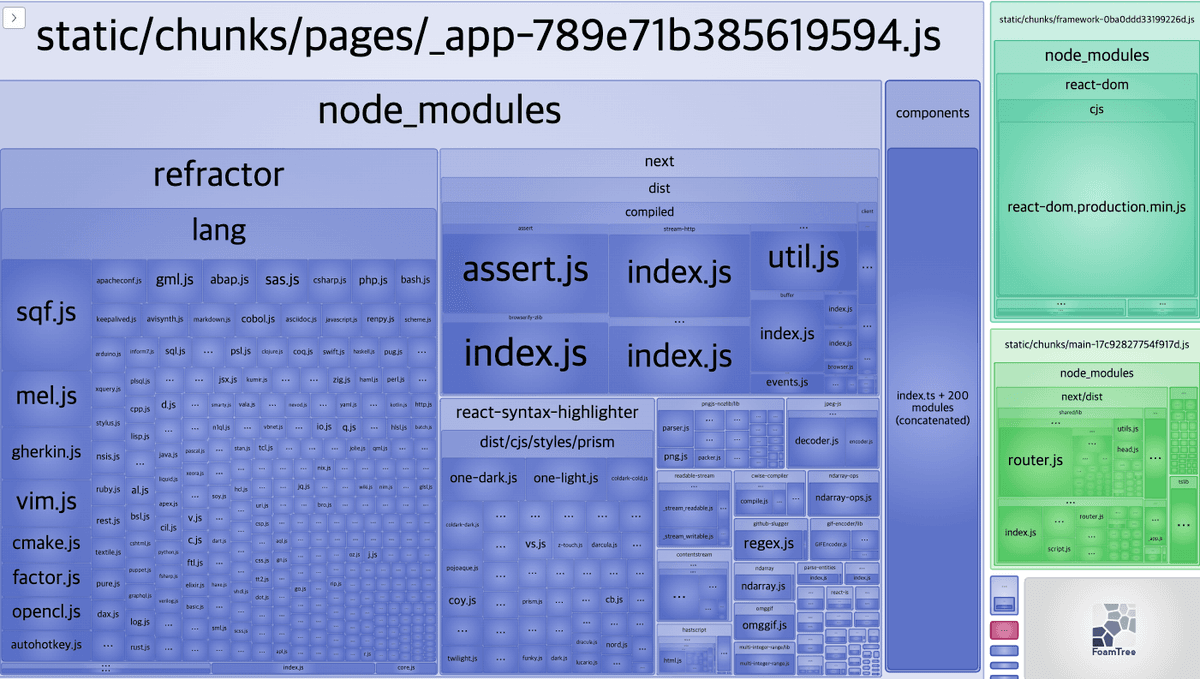
Task: Expand the sidebar with the chevron button
Action: [x=13, y=16]
